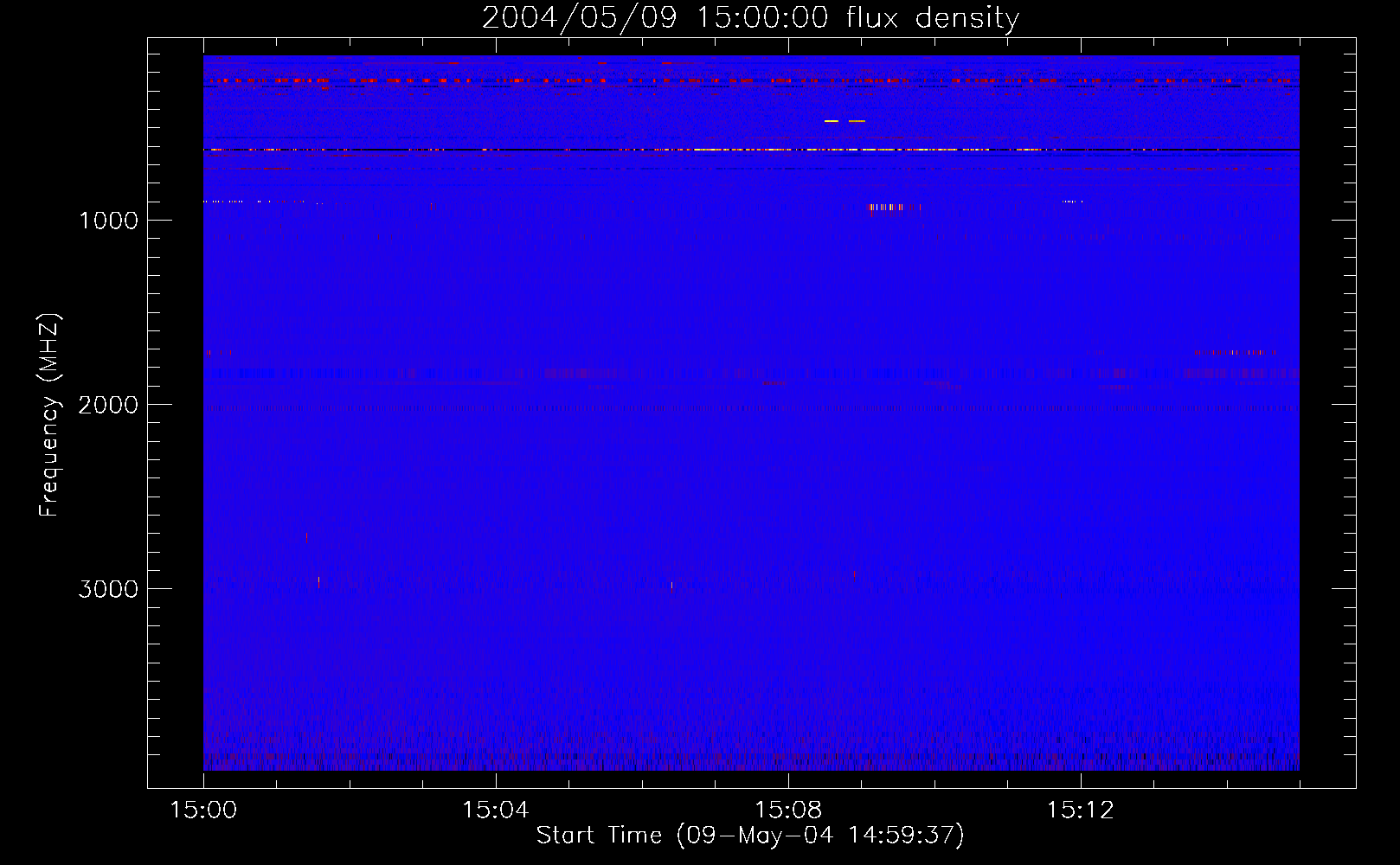This screenshot has width=1400, height=865.
Task: Click the 15:12 time tick label
Action: [1080, 811]
